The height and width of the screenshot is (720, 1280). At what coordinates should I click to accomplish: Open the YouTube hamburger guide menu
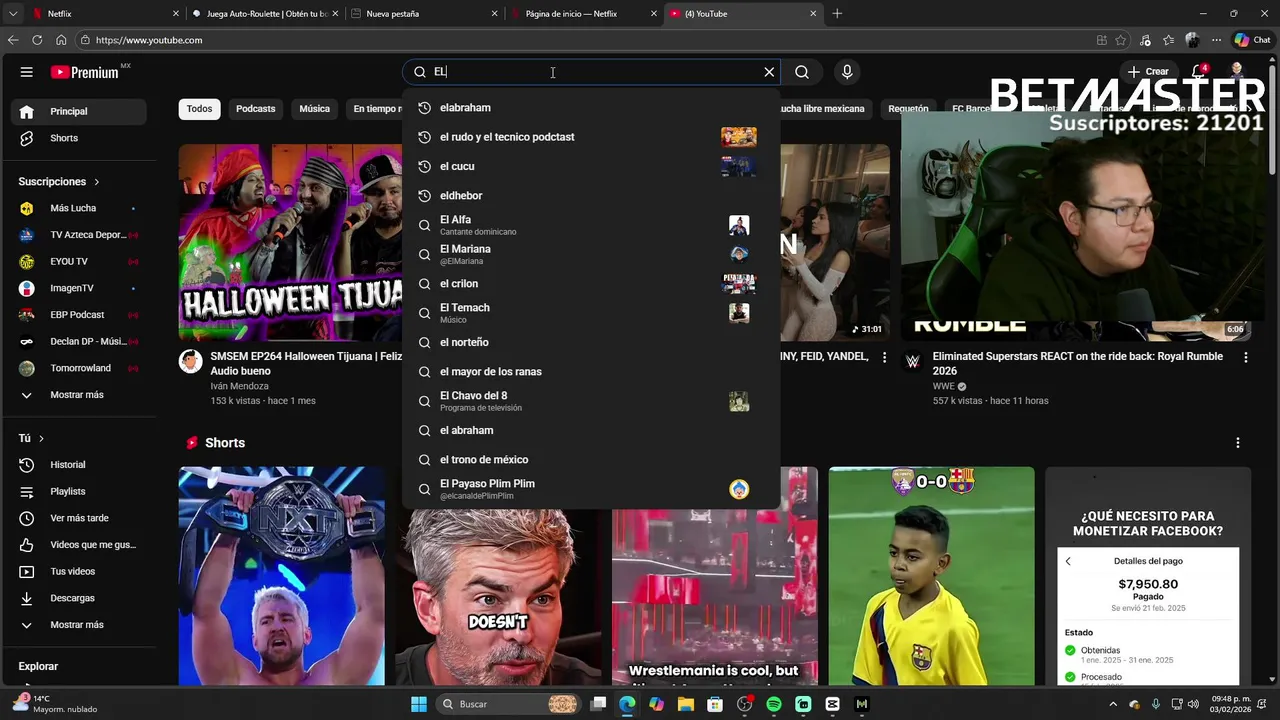click(x=27, y=72)
